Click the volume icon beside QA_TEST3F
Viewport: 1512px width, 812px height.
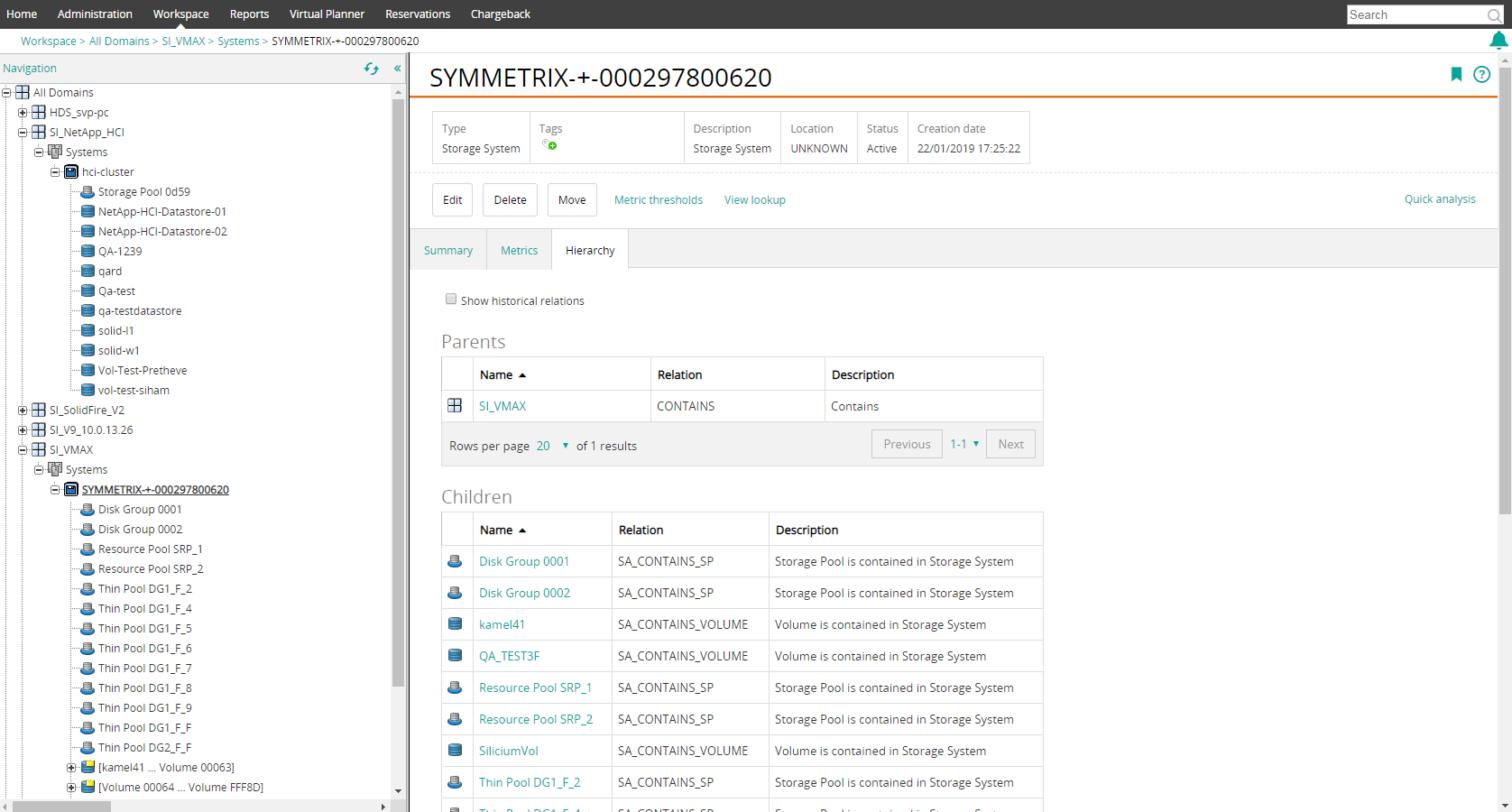click(x=455, y=656)
